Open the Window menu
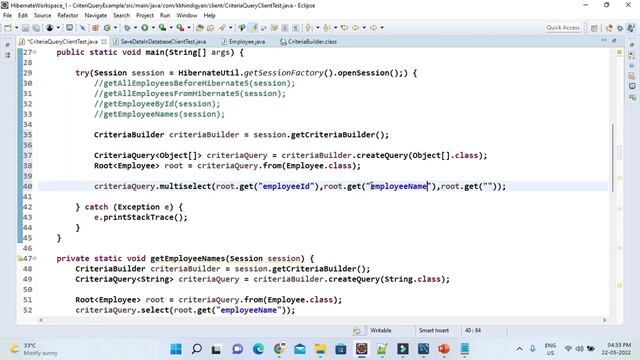Screen dimensions: 640x360 tap(187, 16)
